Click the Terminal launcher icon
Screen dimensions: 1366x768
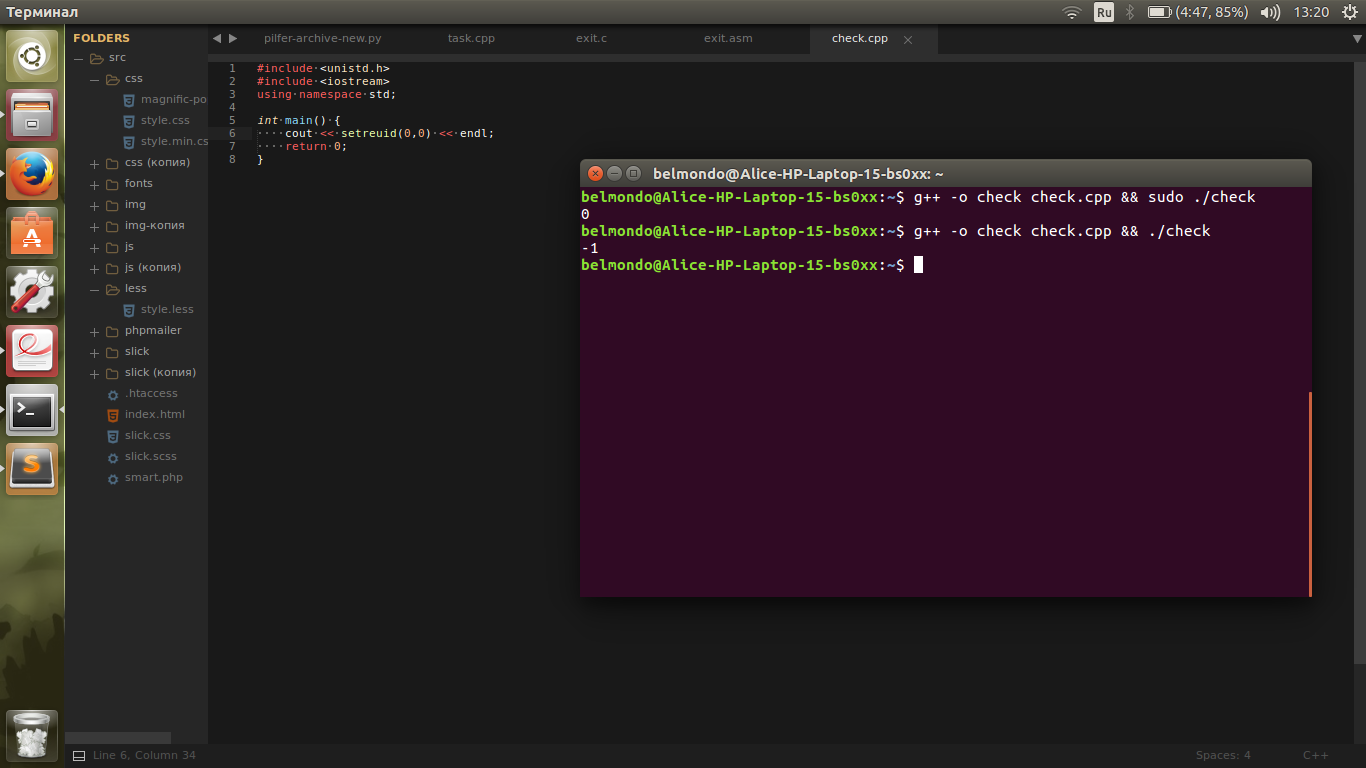(x=33, y=410)
